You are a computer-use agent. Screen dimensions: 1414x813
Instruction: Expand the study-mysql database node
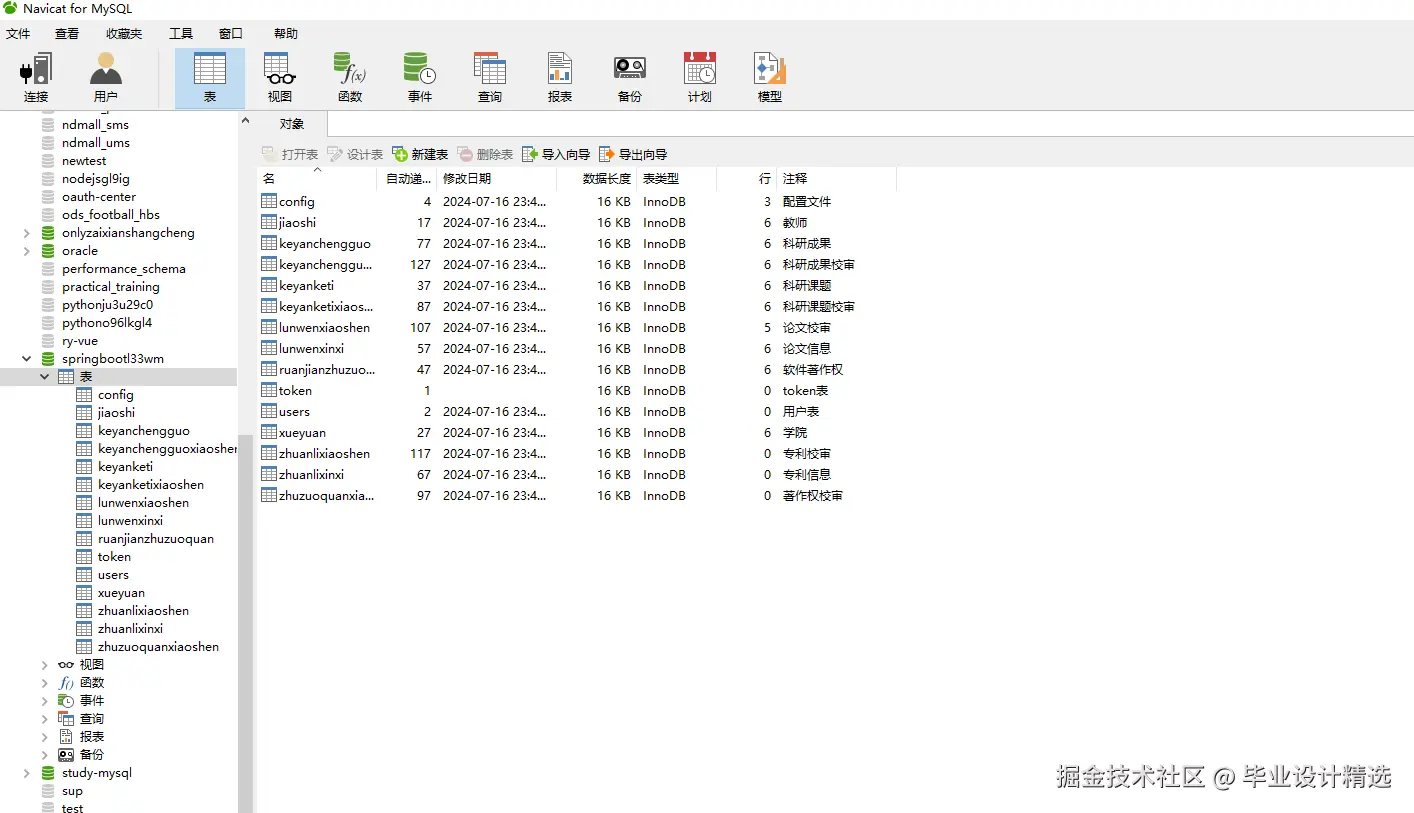click(x=27, y=773)
